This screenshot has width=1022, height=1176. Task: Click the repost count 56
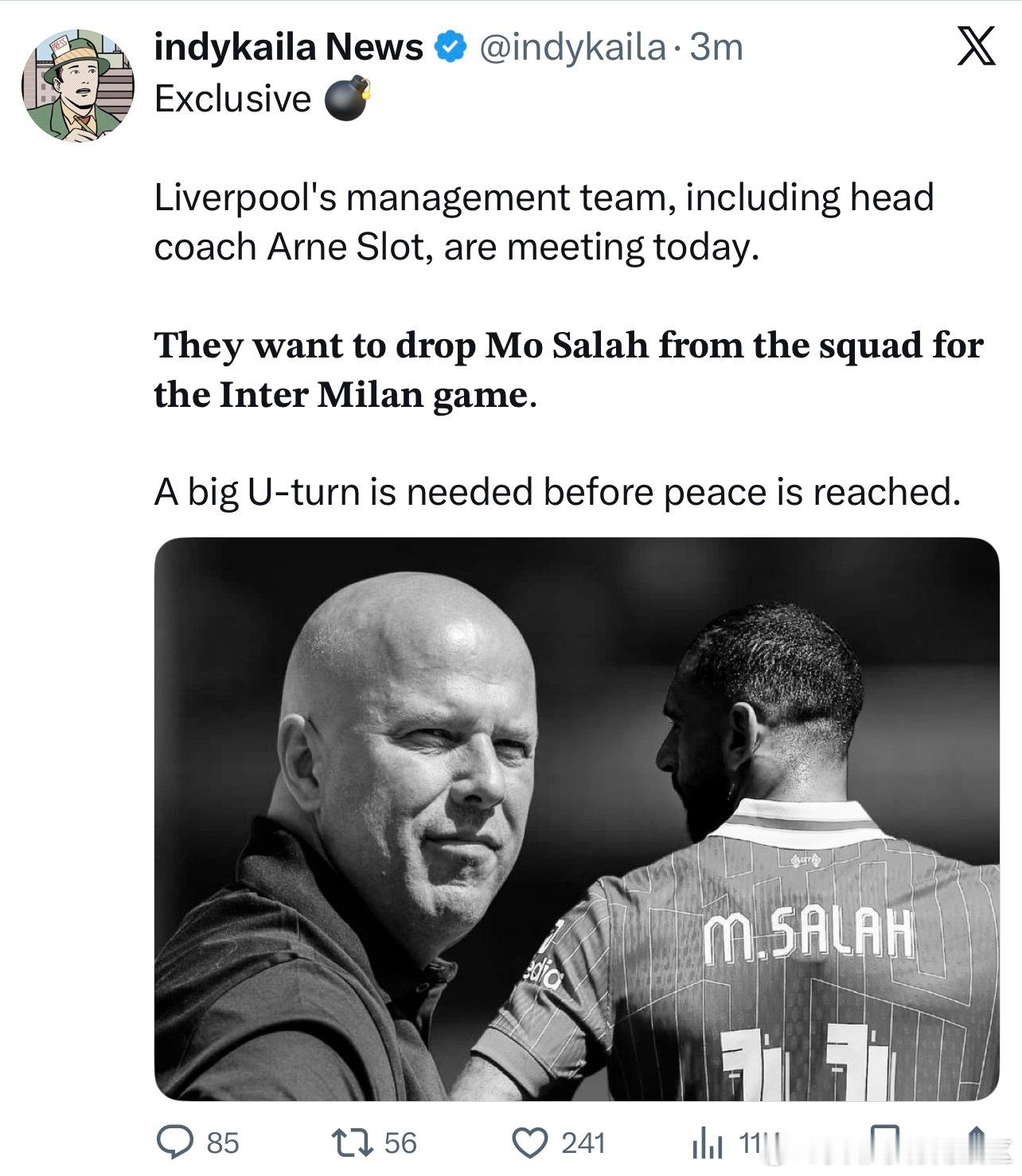400,1143
